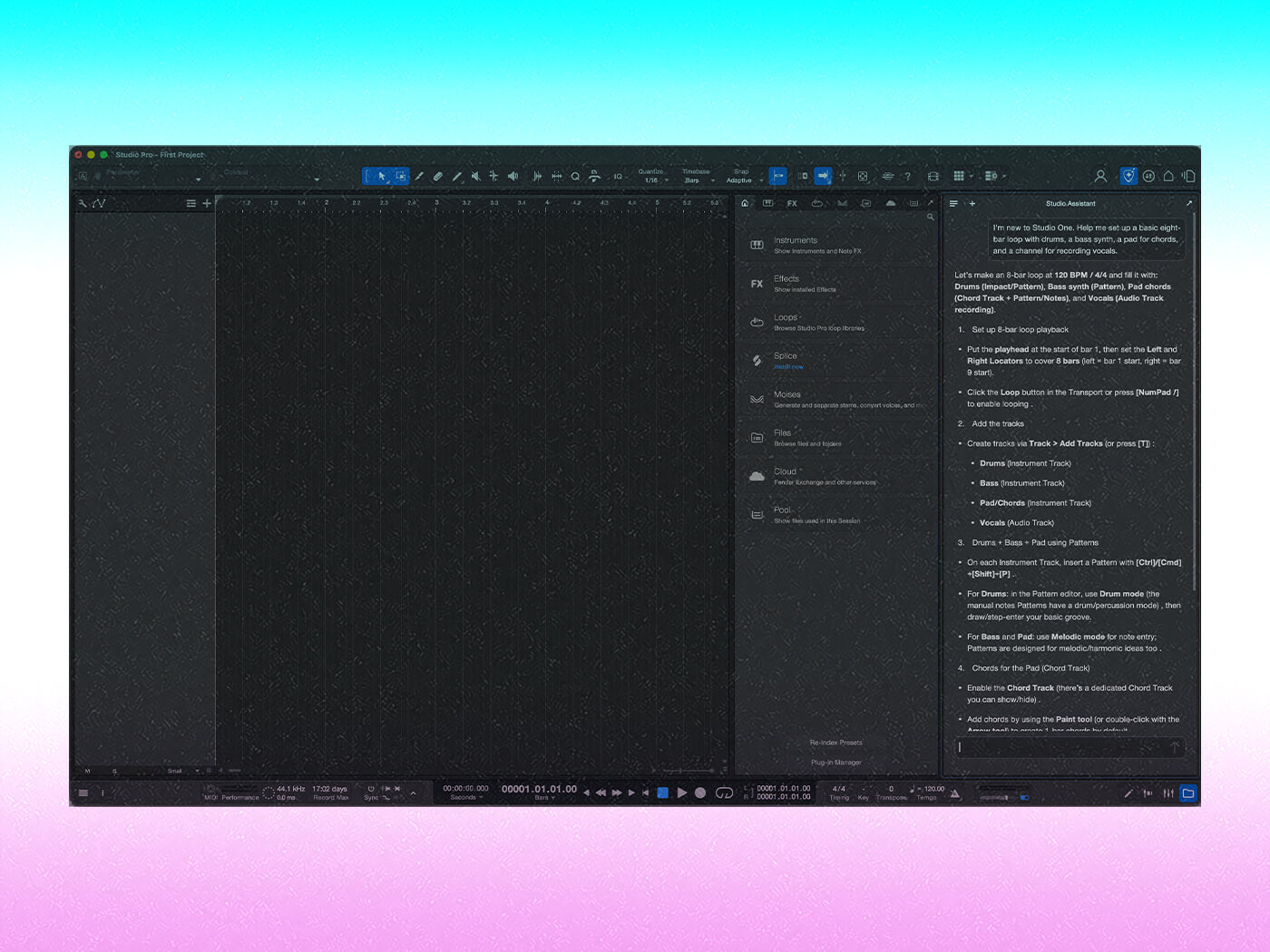Toggle the cursor follows edit position icon
The image size is (1270, 952).
[x=842, y=176]
